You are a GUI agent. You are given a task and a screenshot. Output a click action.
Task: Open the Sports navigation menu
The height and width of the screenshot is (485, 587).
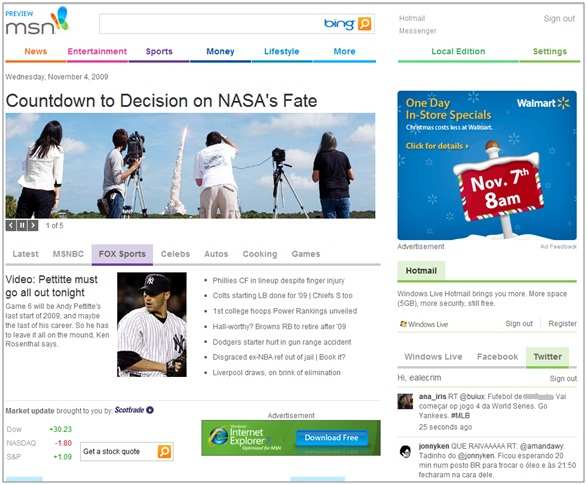click(x=159, y=52)
